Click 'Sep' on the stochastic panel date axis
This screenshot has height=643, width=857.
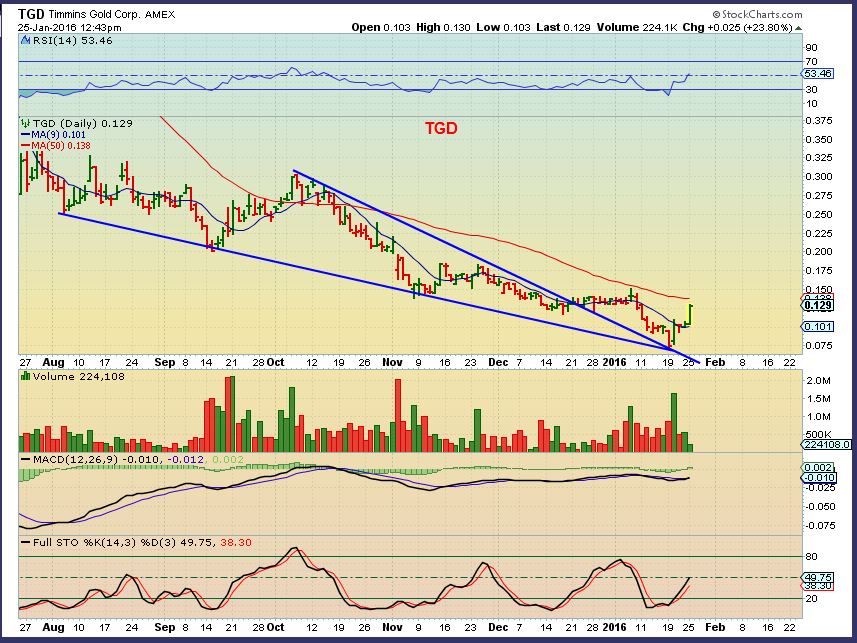pos(165,627)
